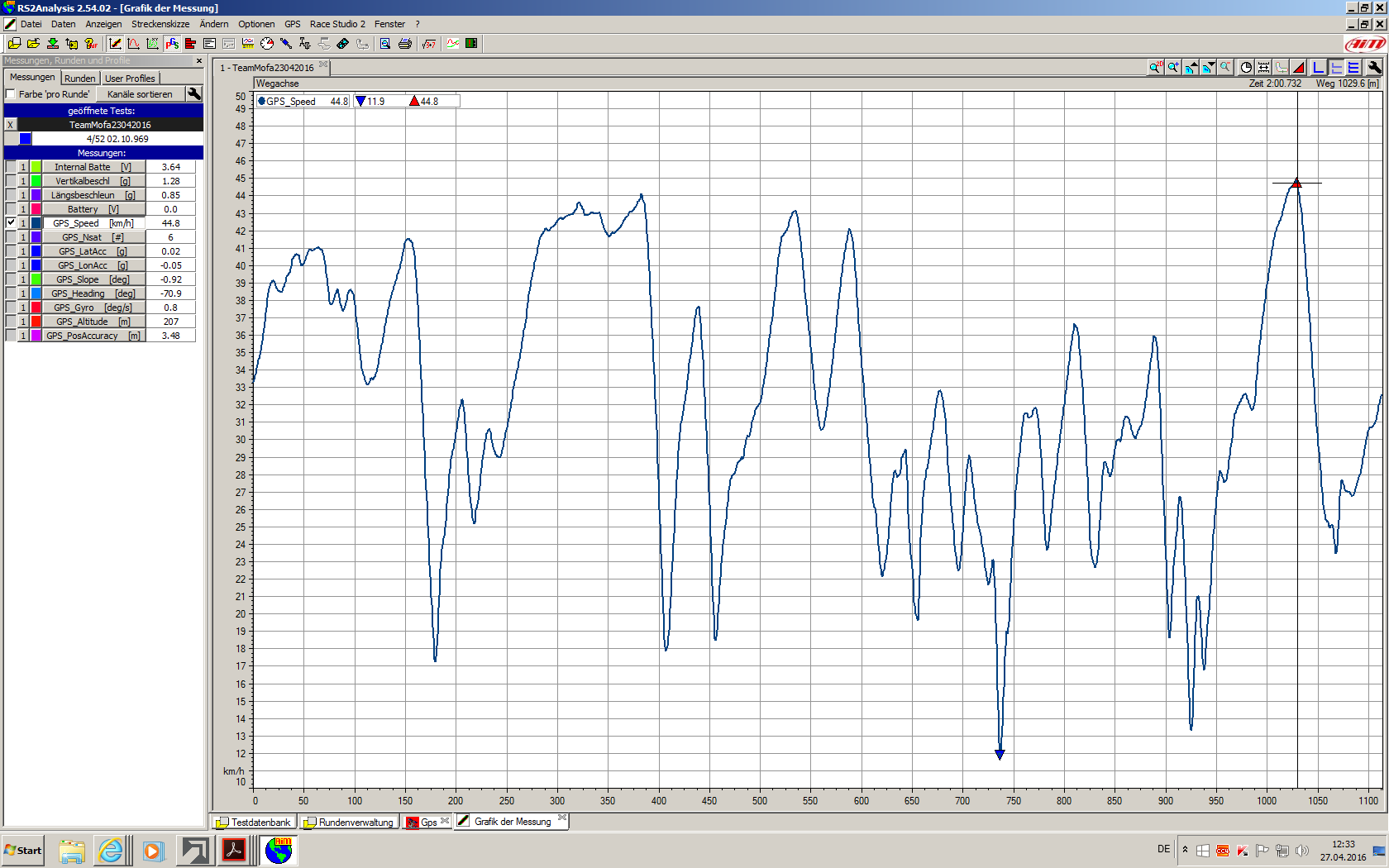This screenshot has height=868, width=1389.
Task: Click the blue color swatch under TeamMofa23042016
Action: 26,139
